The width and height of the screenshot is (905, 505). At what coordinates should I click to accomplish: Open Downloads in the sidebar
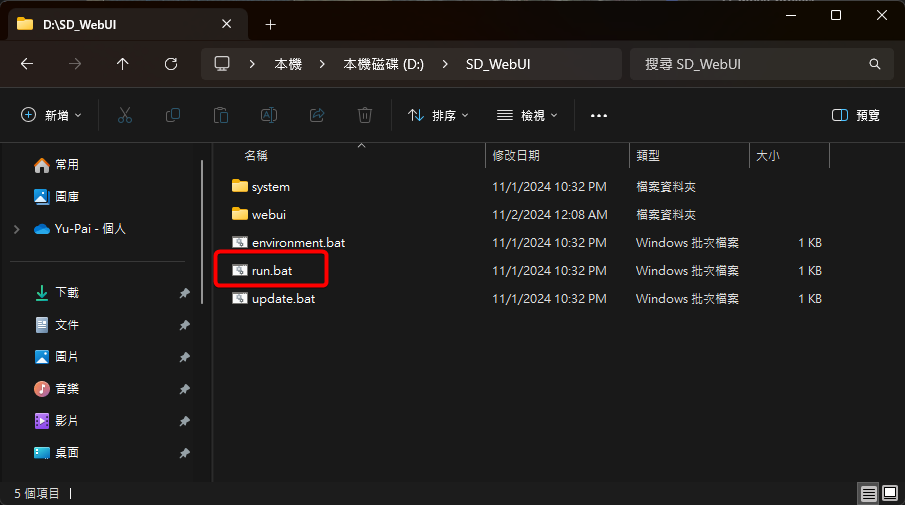click(66, 293)
